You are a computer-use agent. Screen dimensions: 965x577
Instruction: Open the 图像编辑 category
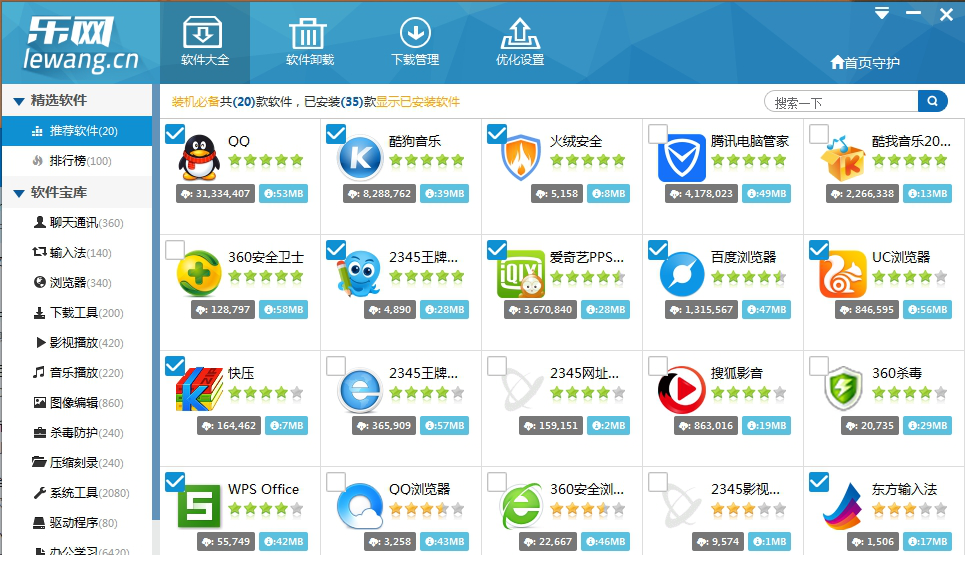[x=76, y=402]
